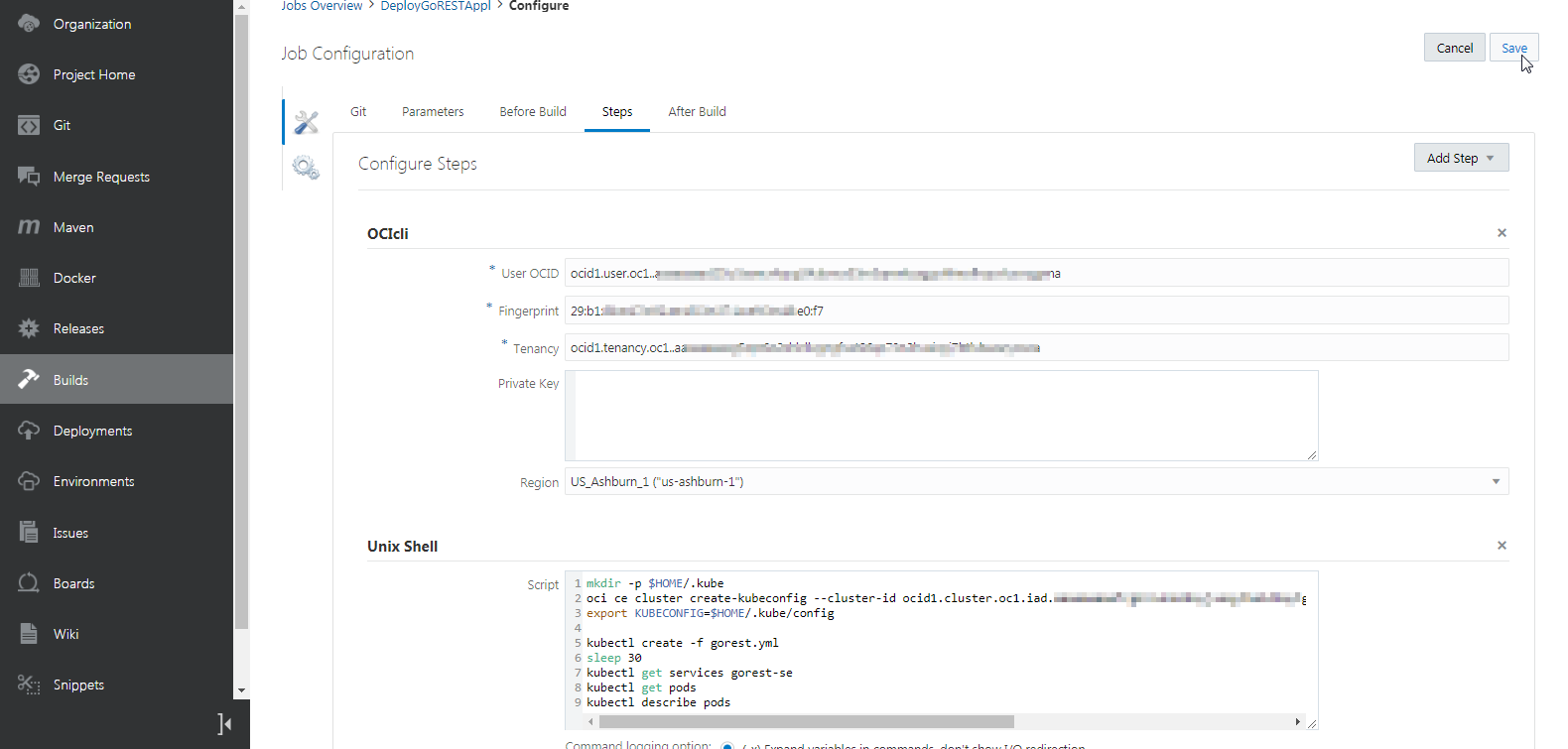Viewport: 1568px width, 749px height.
Task: Open the gear settings vertical tab
Action: tap(306, 168)
